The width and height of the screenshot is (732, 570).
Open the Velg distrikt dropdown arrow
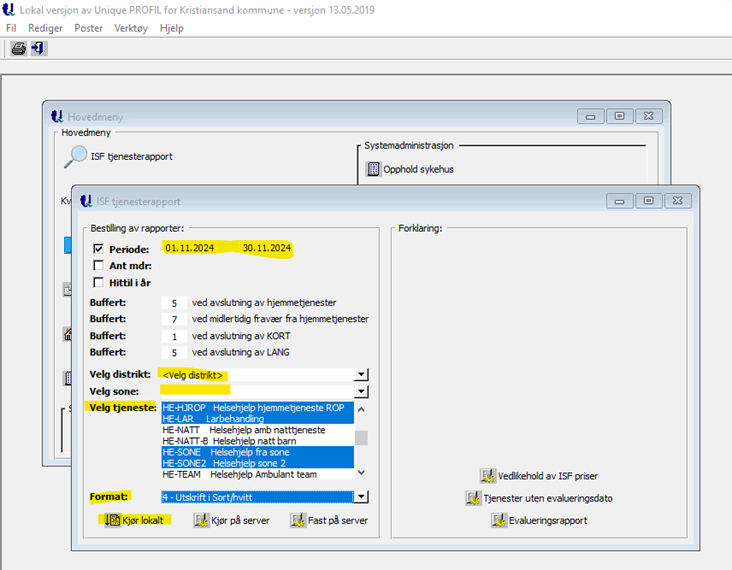click(361, 374)
